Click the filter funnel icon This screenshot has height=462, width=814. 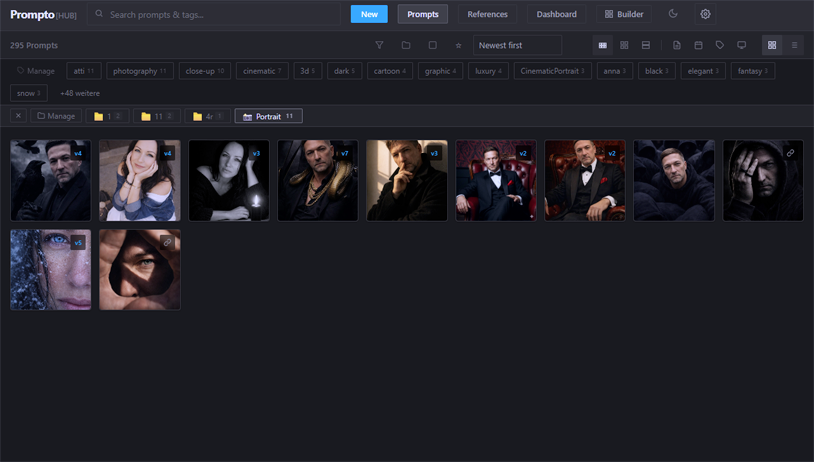click(x=379, y=45)
